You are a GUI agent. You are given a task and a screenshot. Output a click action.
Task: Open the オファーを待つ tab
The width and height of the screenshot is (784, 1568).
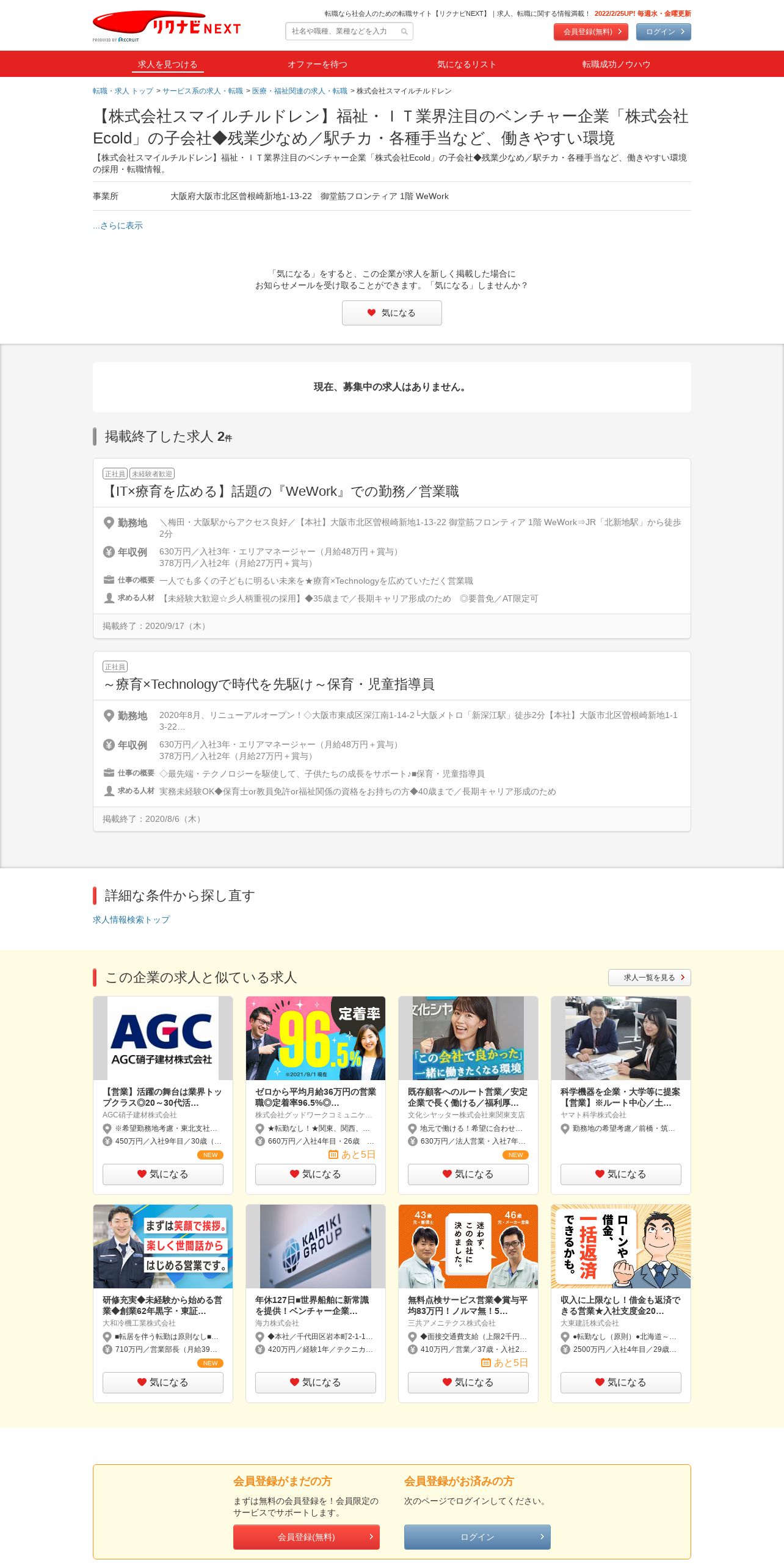tap(317, 64)
